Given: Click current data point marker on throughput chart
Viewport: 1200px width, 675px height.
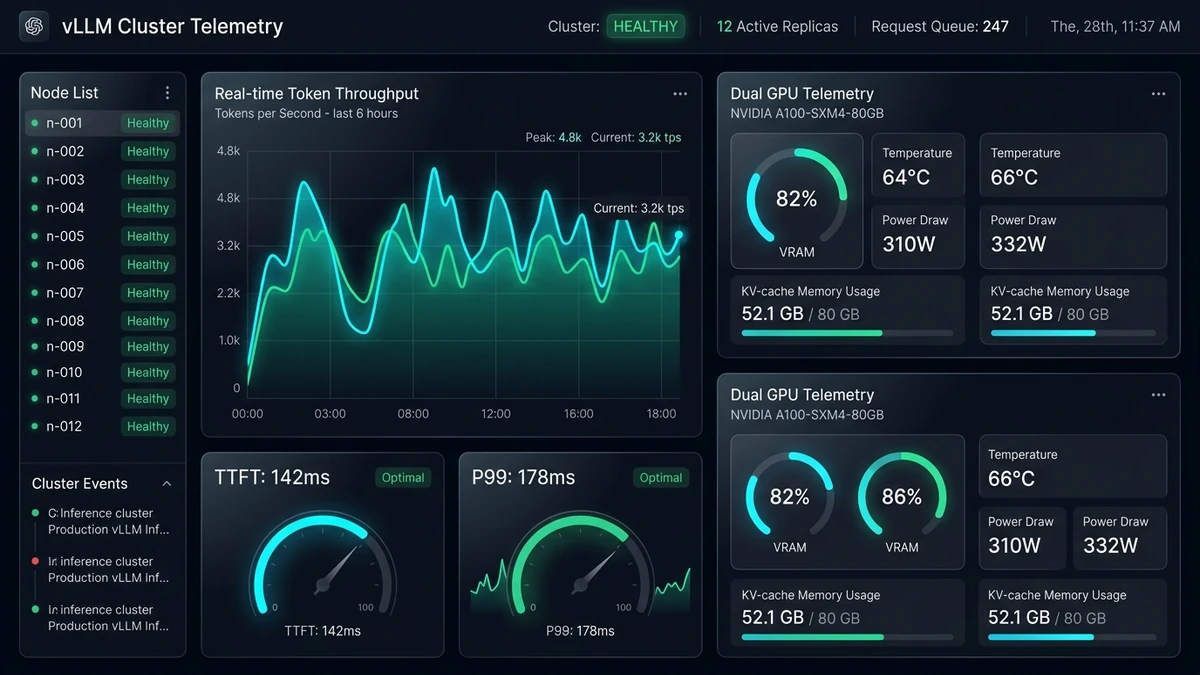Looking at the screenshot, I should click(x=679, y=235).
